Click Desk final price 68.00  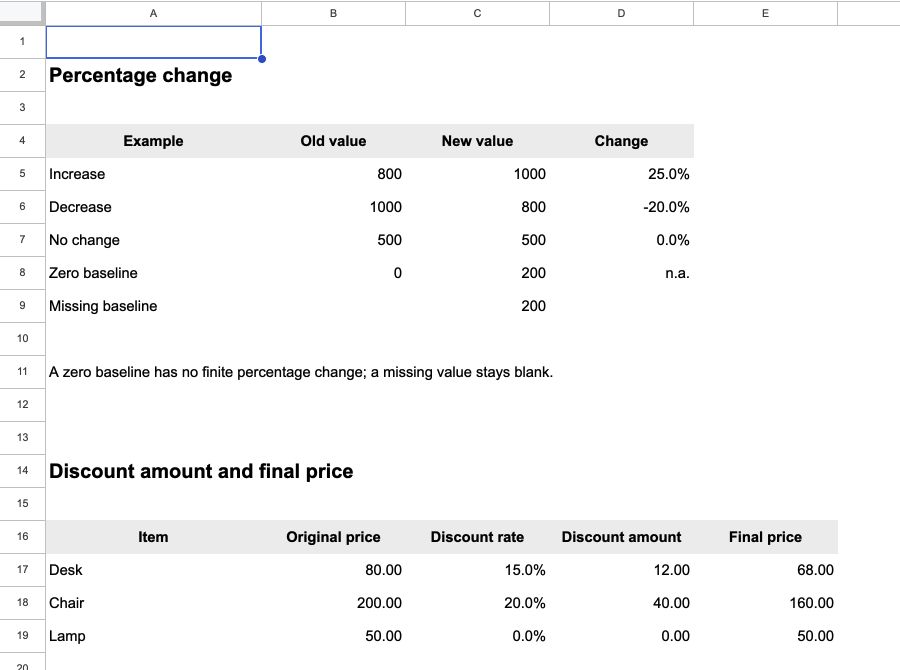[x=766, y=570]
